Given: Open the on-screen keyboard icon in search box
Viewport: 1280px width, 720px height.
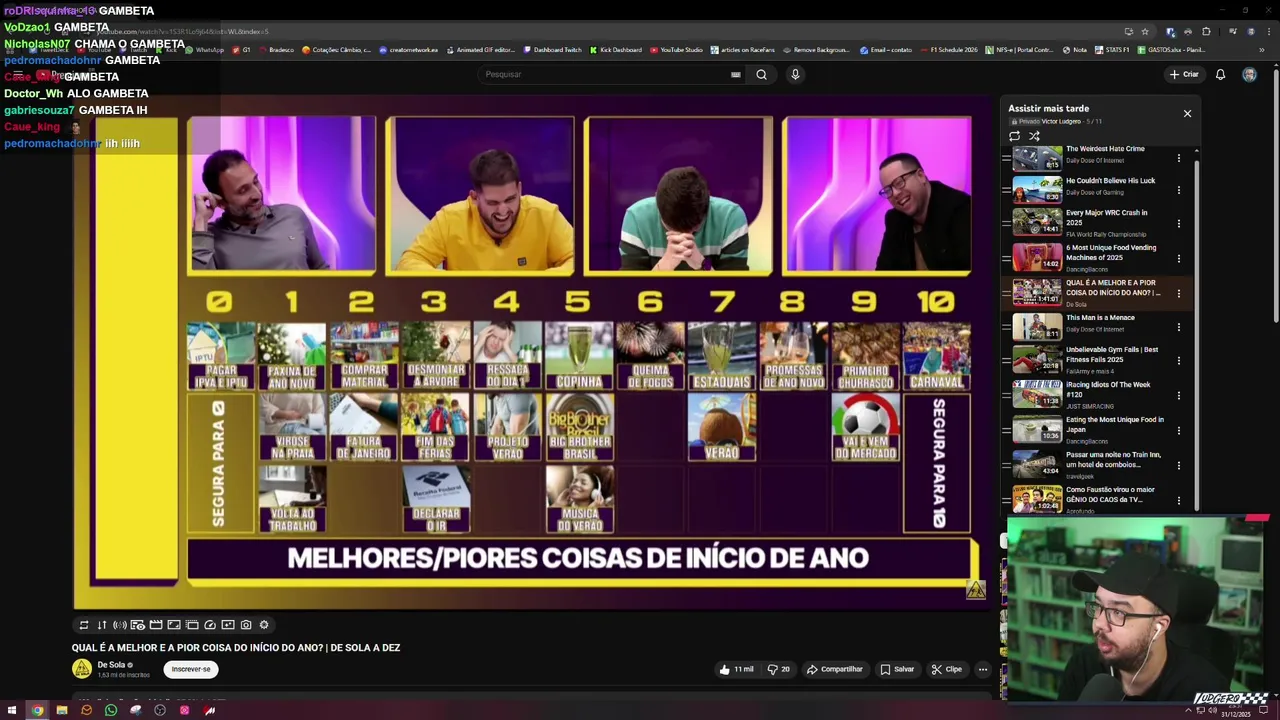Looking at the screenshot, I should click(x=735, y=74).
